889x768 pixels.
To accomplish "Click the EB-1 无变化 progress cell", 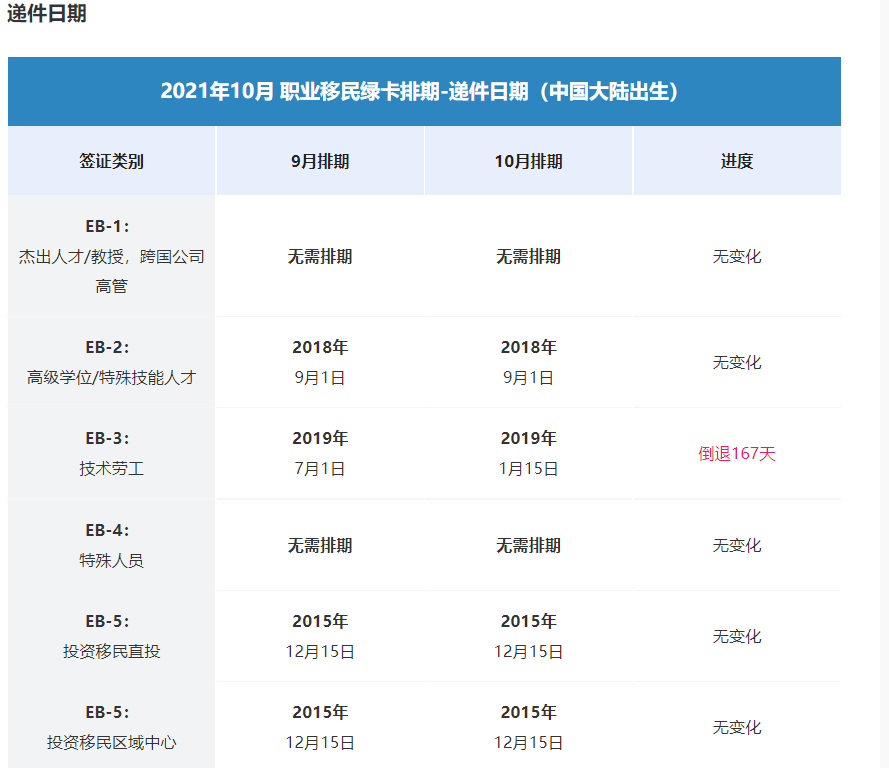I will [737, 256].
